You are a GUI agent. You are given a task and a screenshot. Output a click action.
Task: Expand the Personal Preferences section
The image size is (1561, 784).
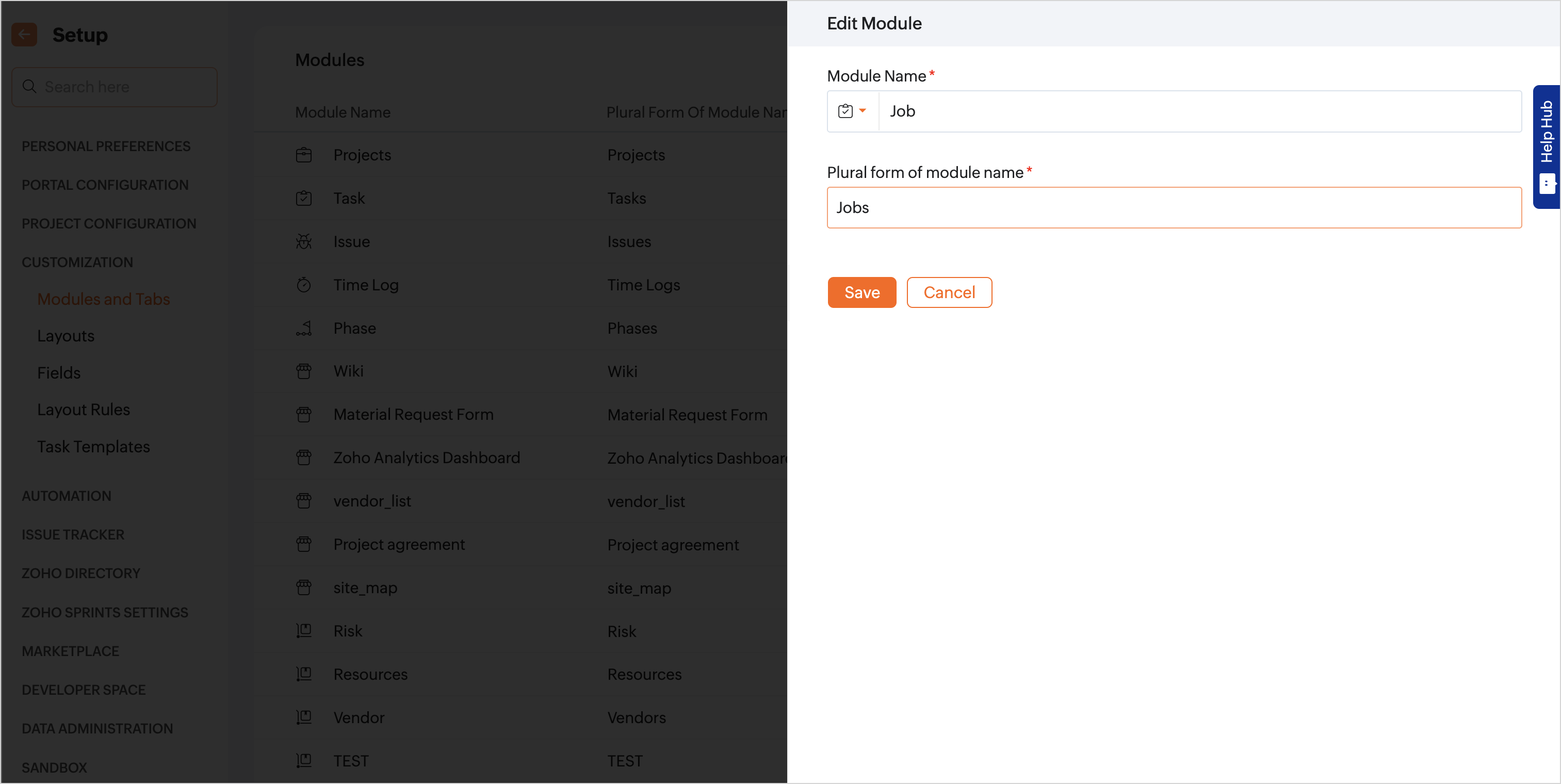point(106,146)
